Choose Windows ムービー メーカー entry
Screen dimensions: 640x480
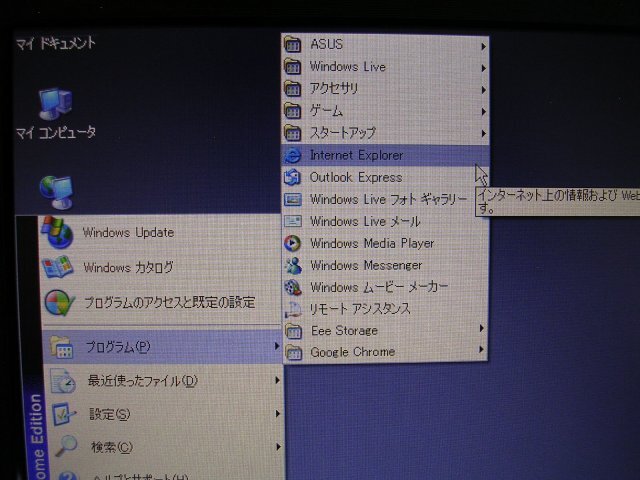[x=385, y=287]
